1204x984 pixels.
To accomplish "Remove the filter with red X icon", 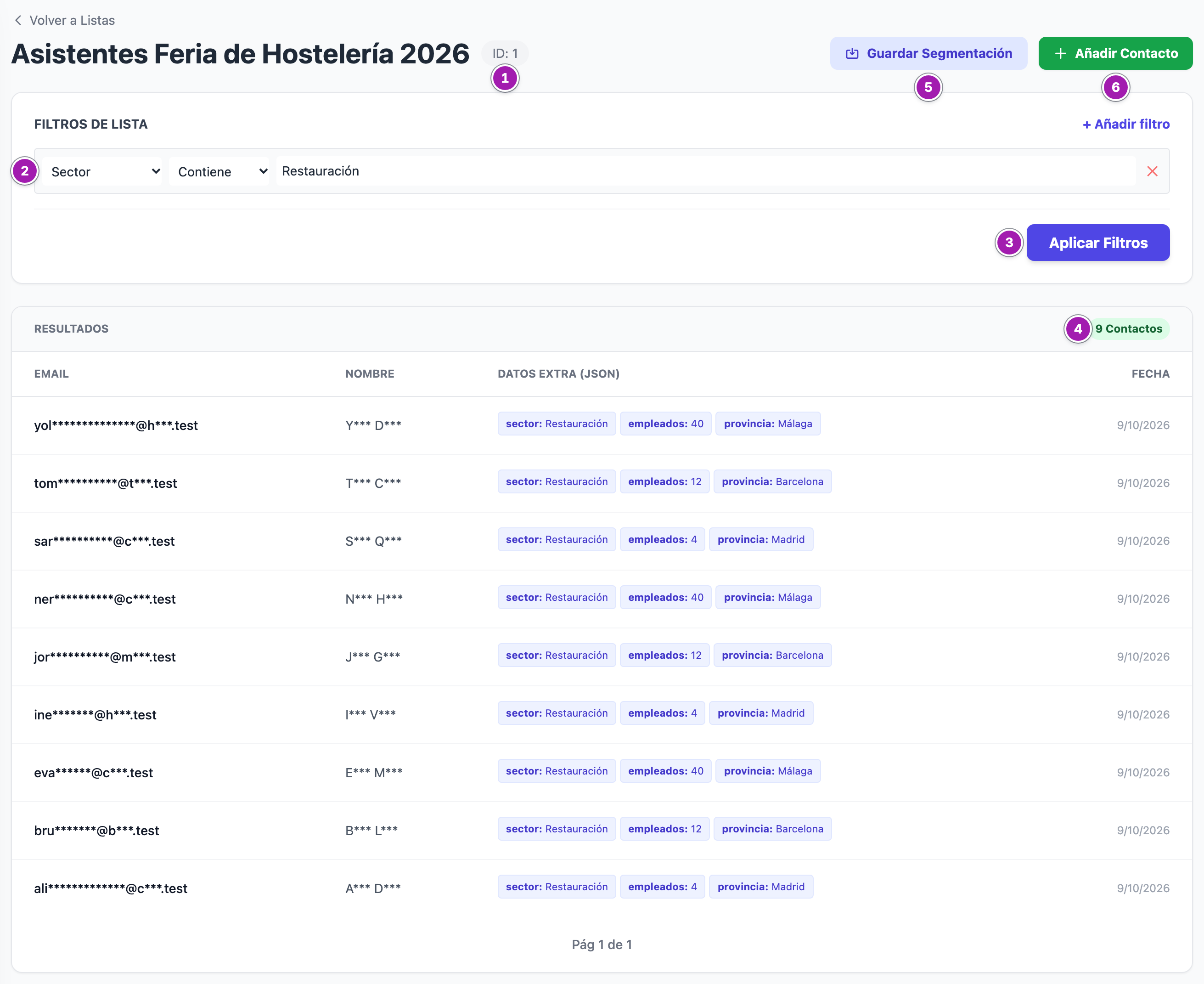I will pos(1152,171).
